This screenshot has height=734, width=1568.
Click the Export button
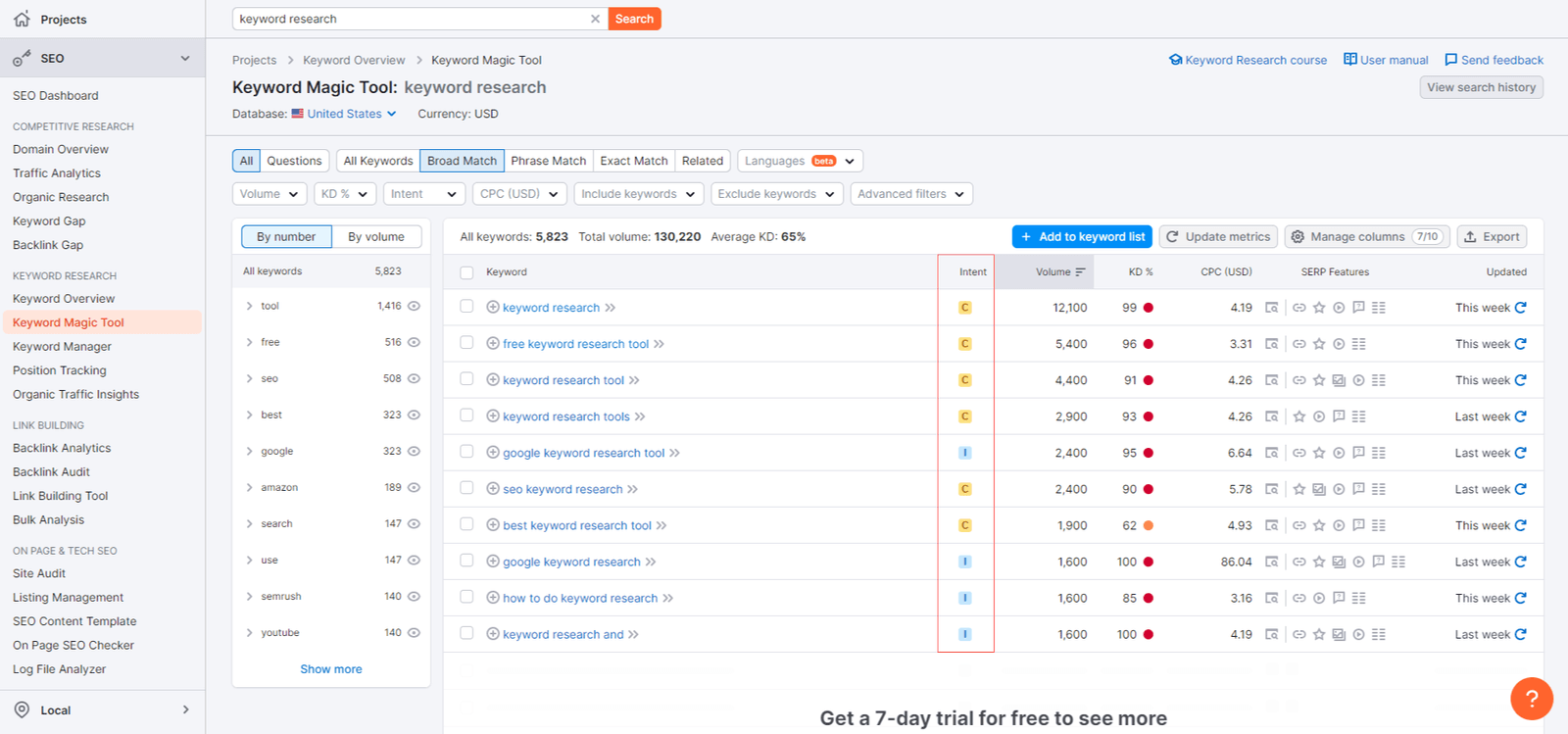click(x=1492, y=236)
